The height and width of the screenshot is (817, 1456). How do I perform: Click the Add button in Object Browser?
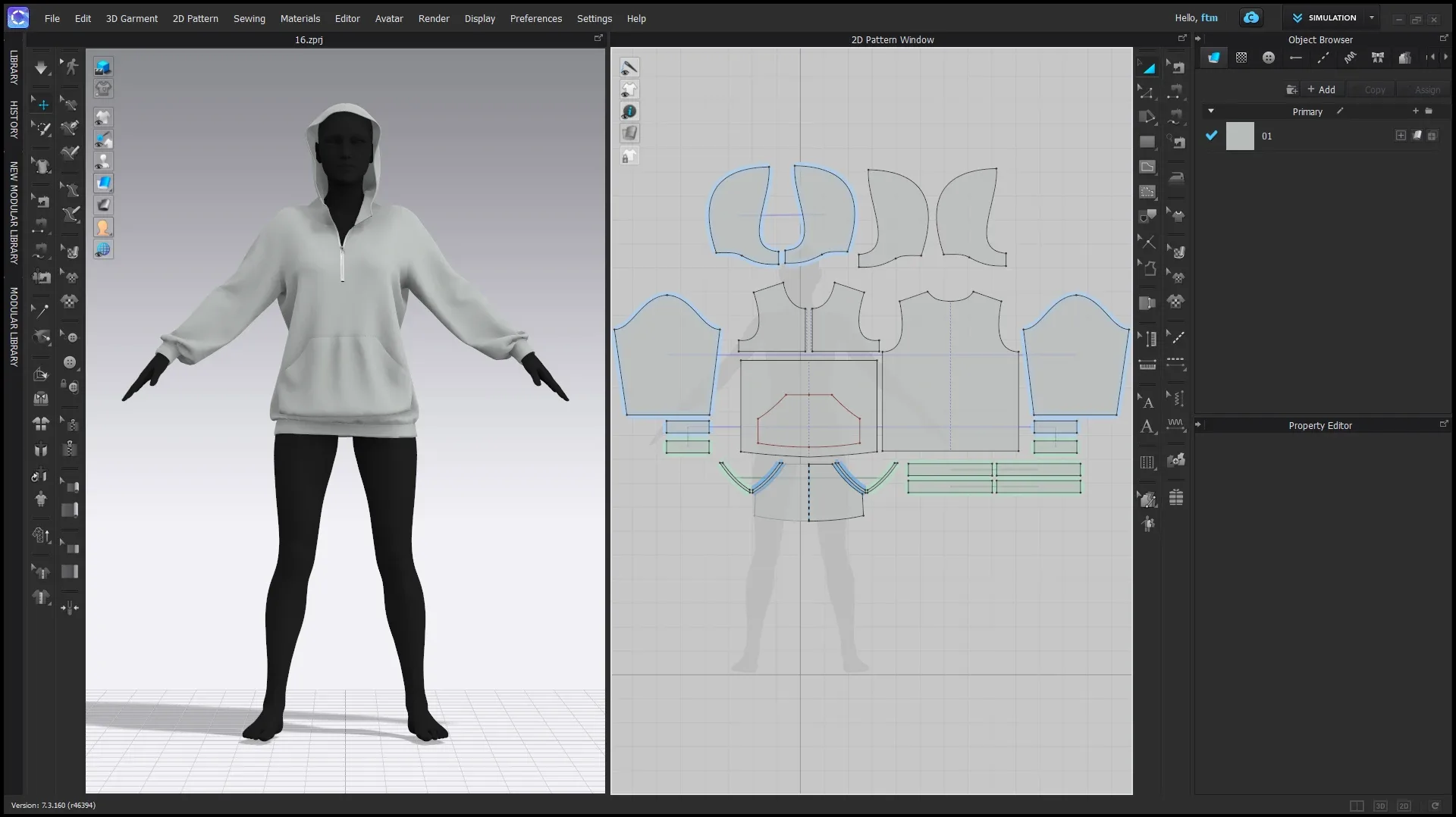pyautogui.click(x=1321, y=89)
